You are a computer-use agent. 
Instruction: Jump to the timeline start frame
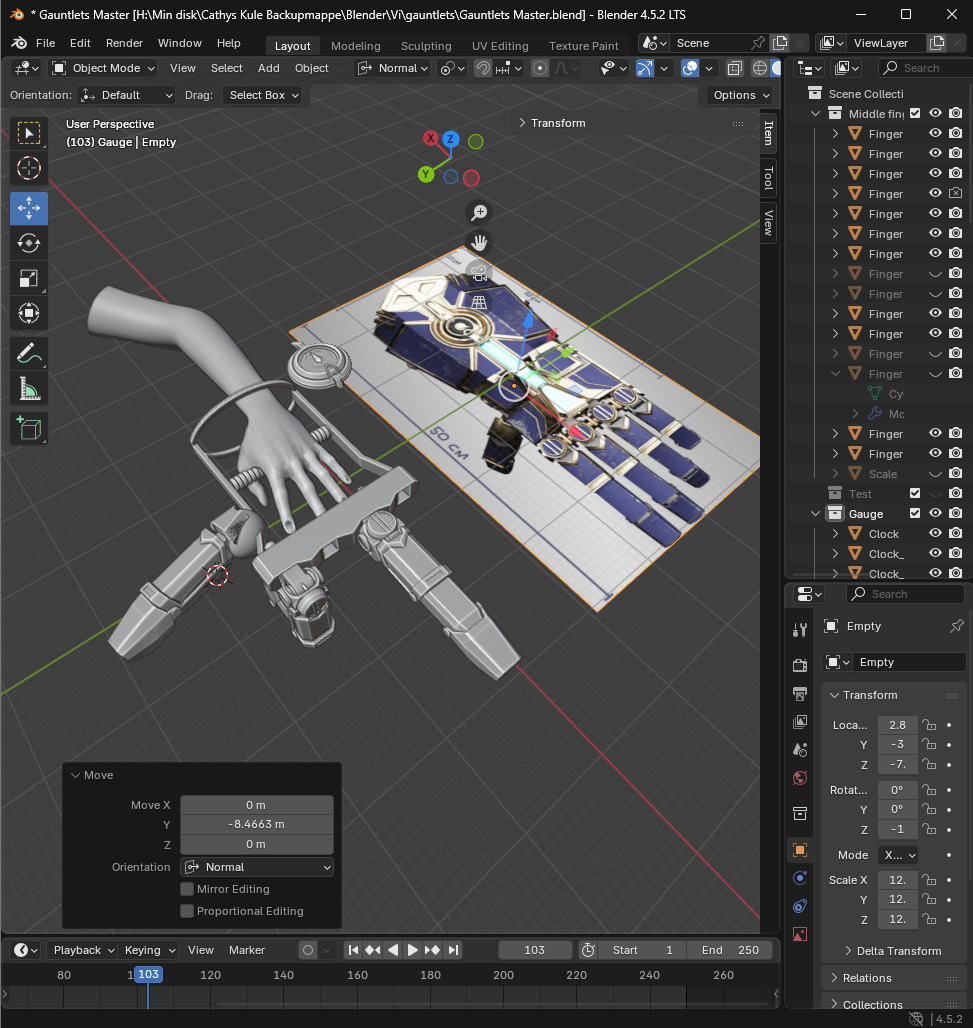(x=353, y=950)
